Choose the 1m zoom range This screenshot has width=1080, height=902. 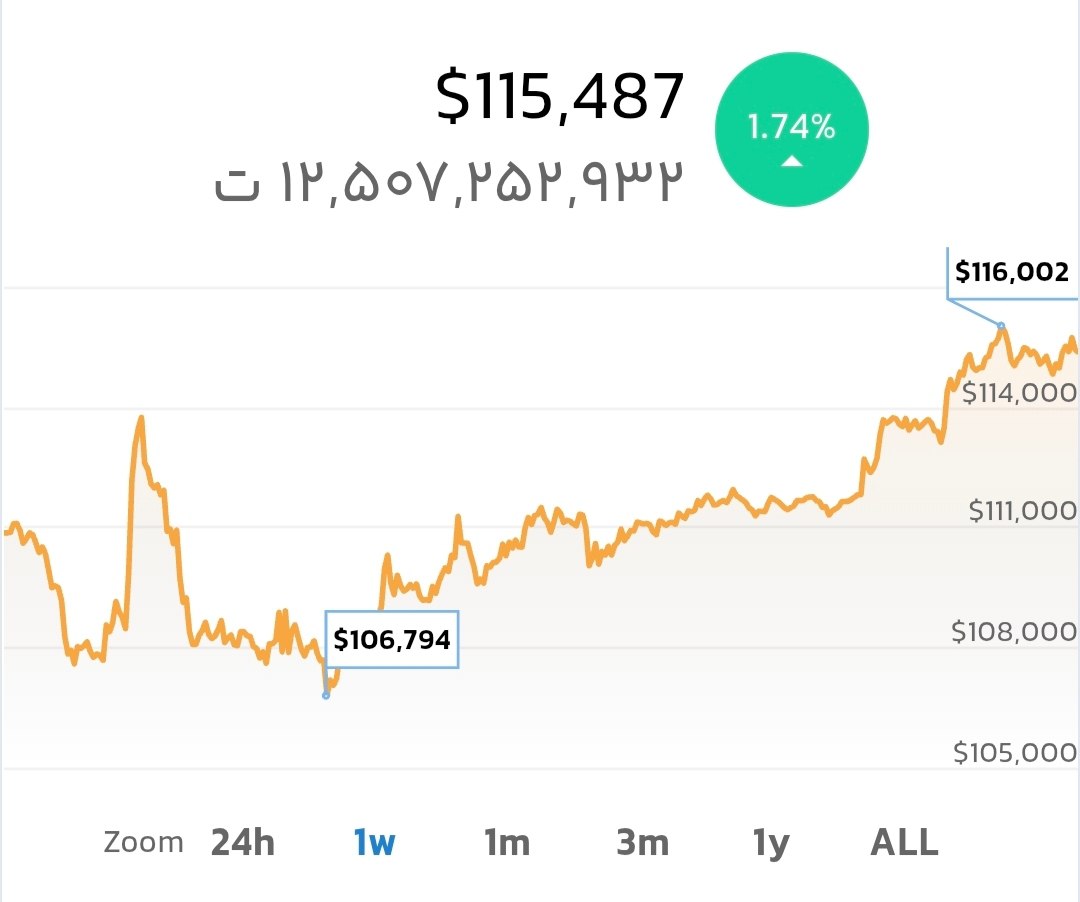pyautogui.click(x=507, y=843)
